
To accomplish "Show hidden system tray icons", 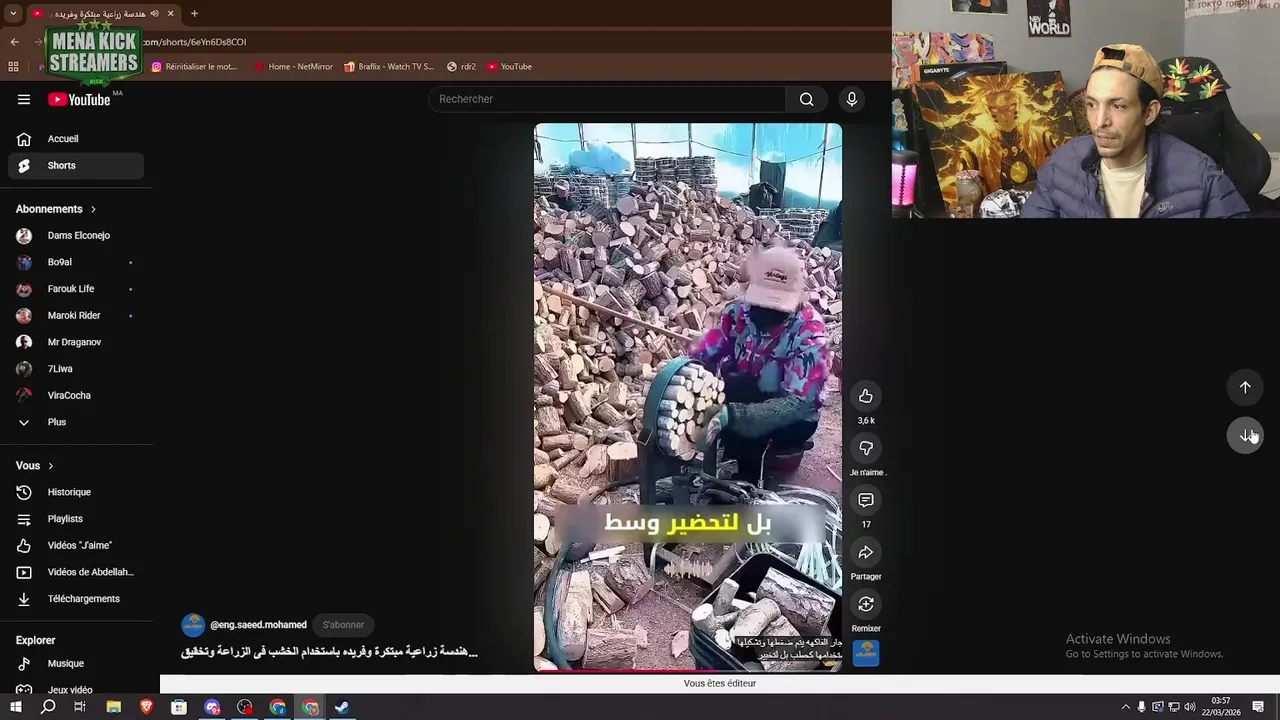I will (1125, 707).
